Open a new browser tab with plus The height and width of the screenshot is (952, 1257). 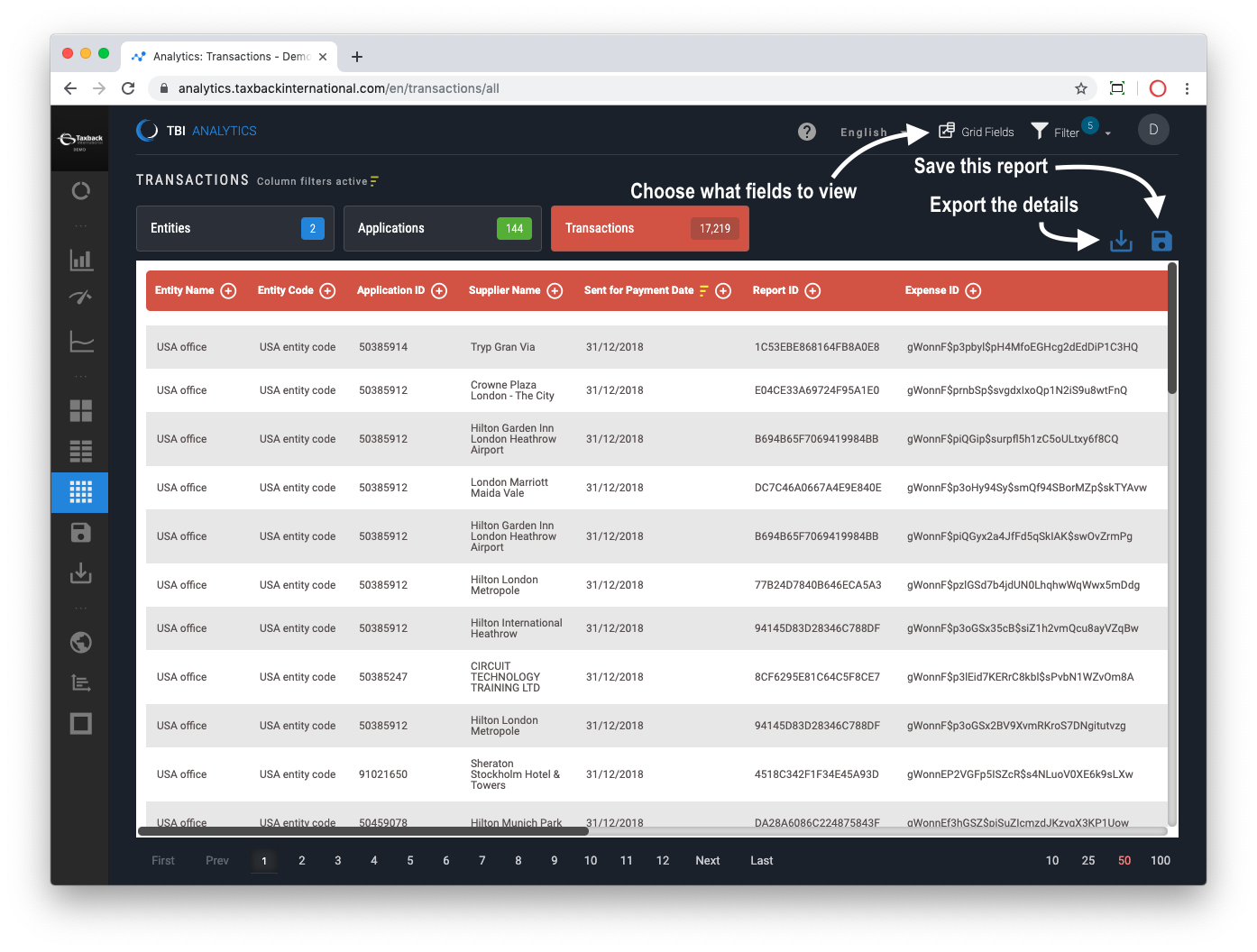tap(357, 57)
